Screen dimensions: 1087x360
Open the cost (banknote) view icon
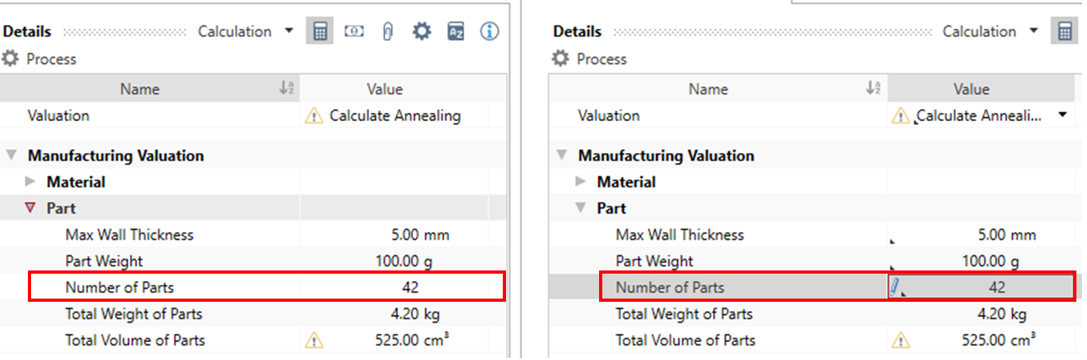[354, 32]
